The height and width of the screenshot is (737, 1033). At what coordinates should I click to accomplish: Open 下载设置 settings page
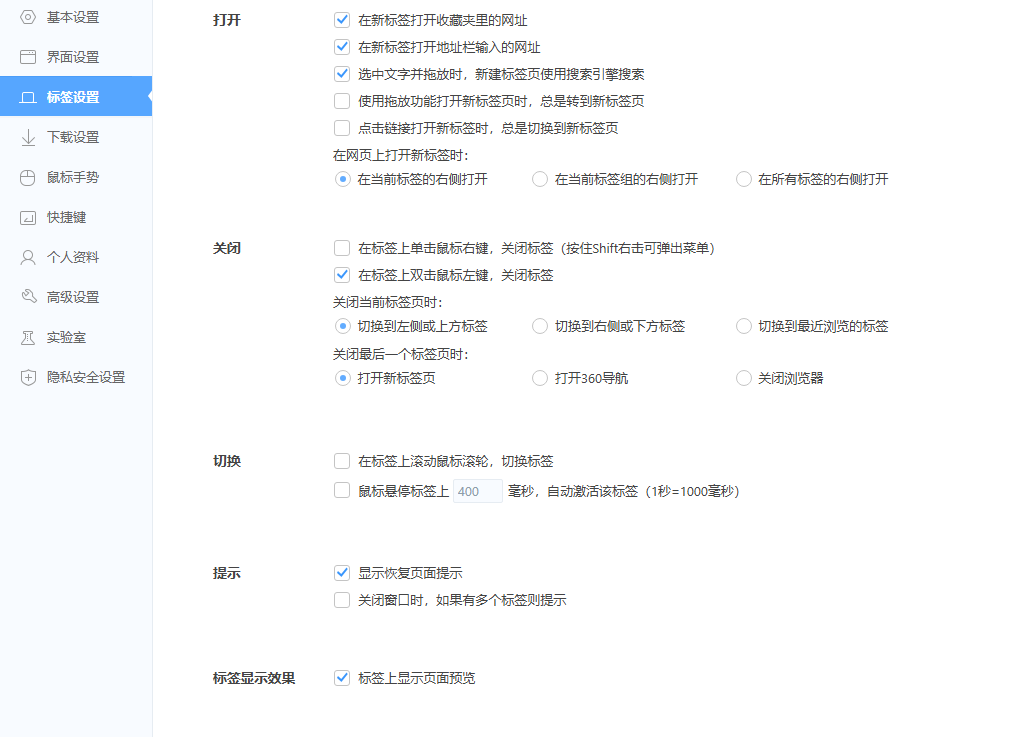tap(76, 138)
